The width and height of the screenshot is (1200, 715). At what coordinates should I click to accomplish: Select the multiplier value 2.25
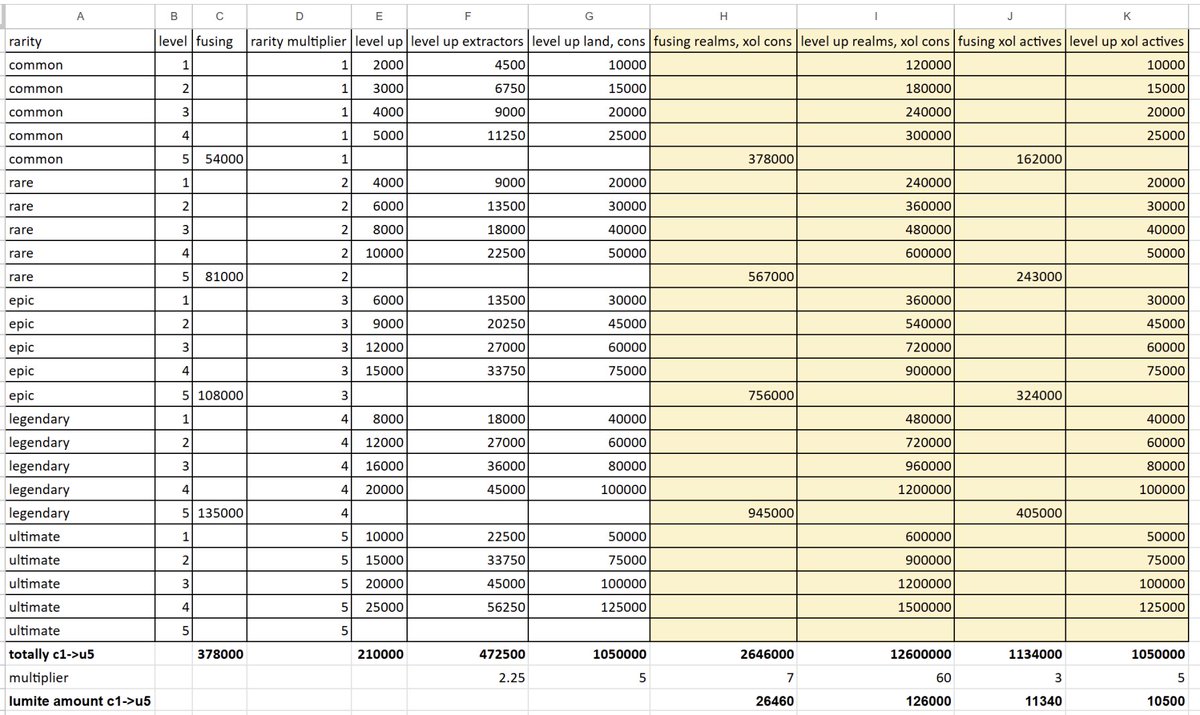[x=468, y=677]
